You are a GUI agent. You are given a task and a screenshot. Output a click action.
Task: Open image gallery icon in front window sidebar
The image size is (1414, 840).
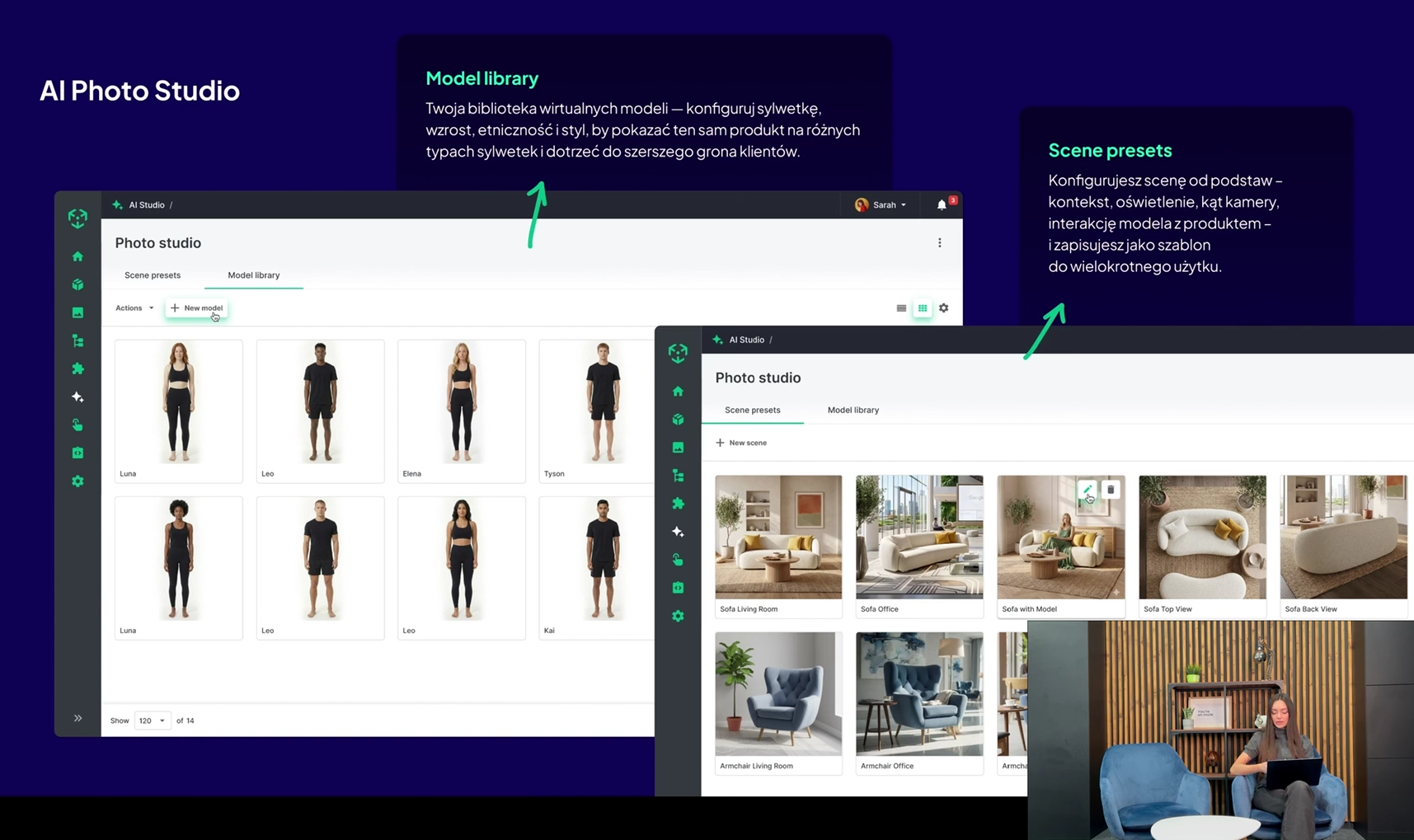[x=678, y=447]
